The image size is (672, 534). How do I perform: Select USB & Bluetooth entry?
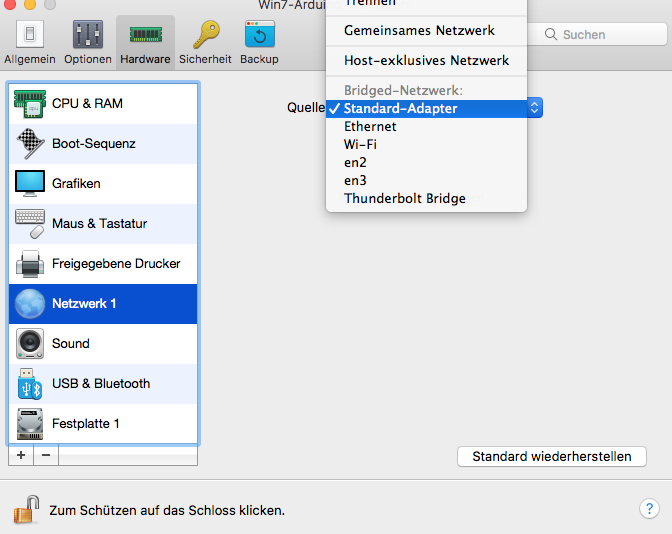coord(103,384)
